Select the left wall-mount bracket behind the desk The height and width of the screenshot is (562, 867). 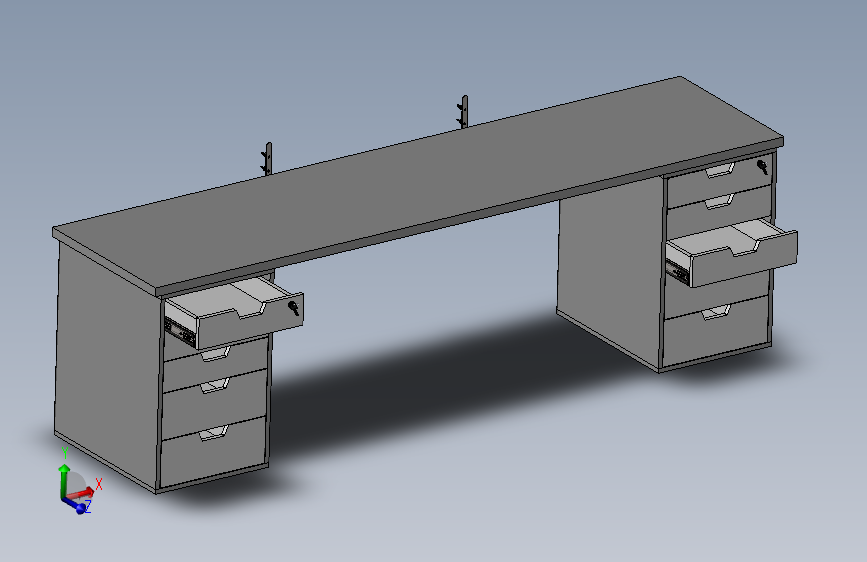pos(267,159)
